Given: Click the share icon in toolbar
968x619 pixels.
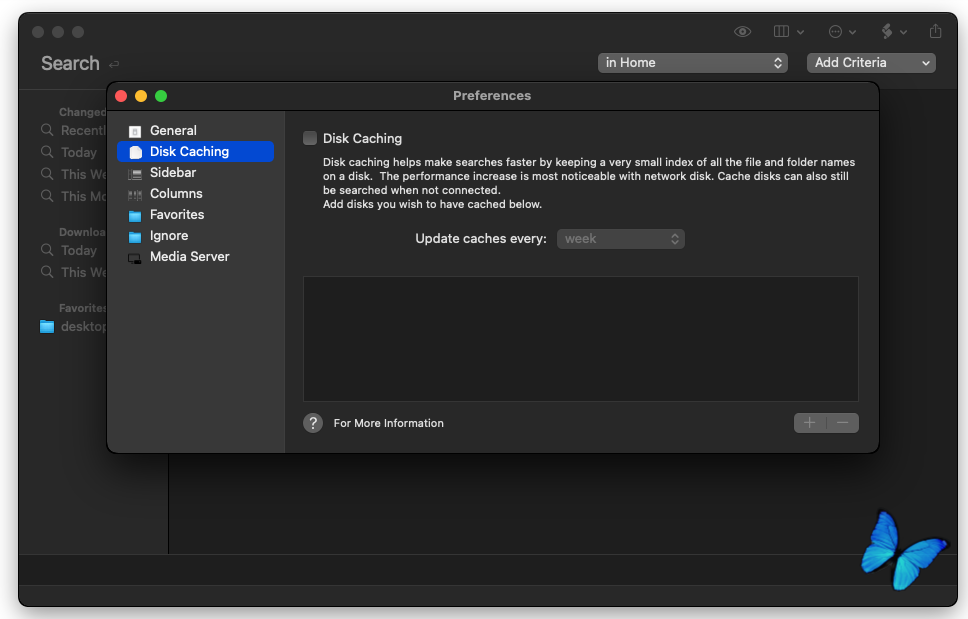Looking at the screenshot, I should click(936, 32).
